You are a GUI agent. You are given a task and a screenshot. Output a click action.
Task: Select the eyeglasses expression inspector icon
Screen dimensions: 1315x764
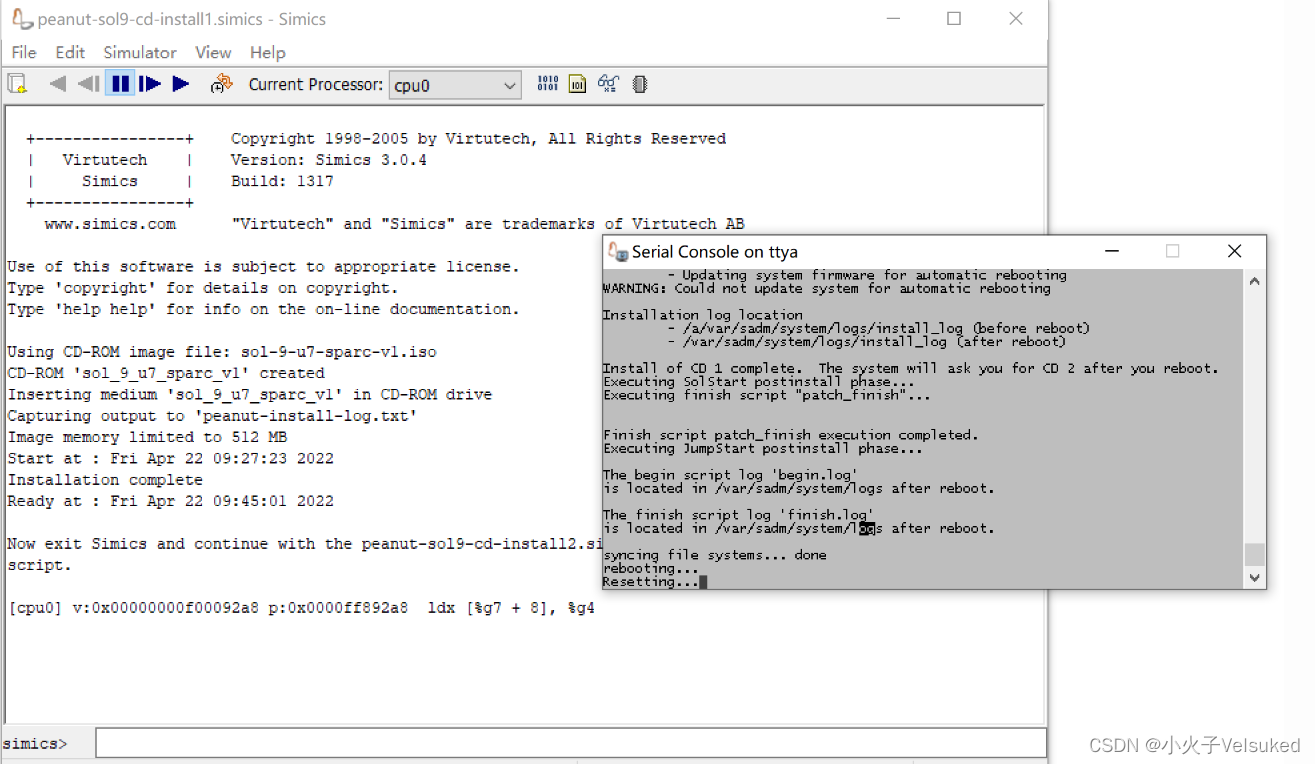[x=608, y=84]
